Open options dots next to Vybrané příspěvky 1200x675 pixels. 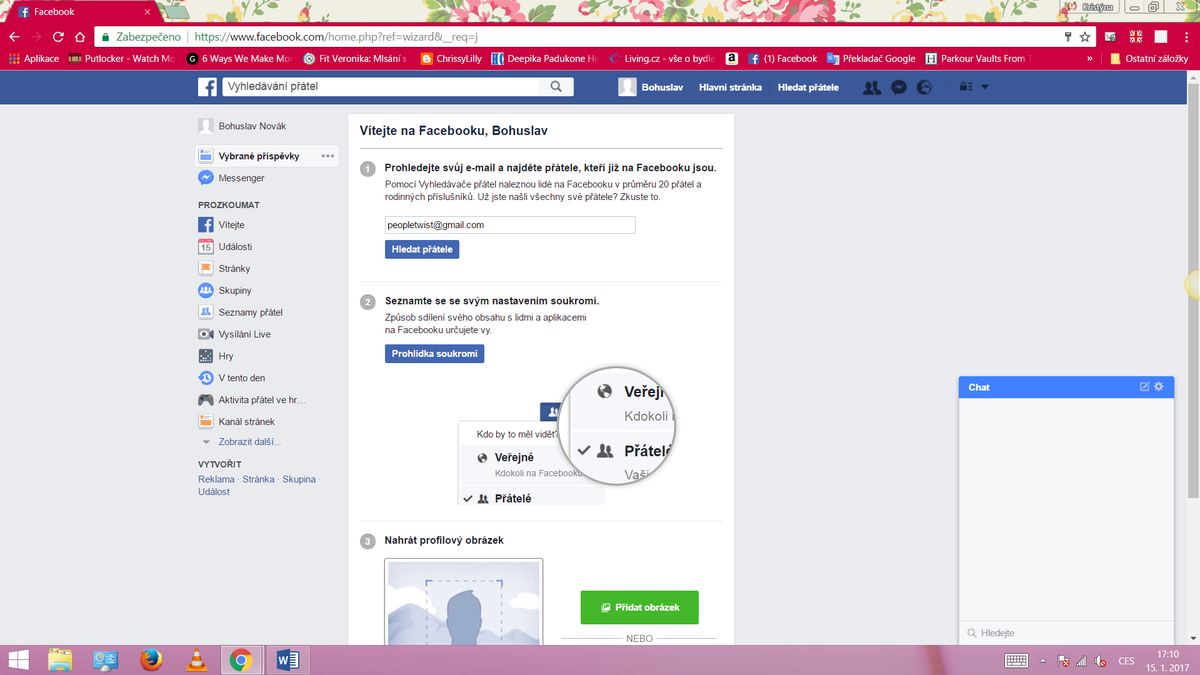click(327, 156)
